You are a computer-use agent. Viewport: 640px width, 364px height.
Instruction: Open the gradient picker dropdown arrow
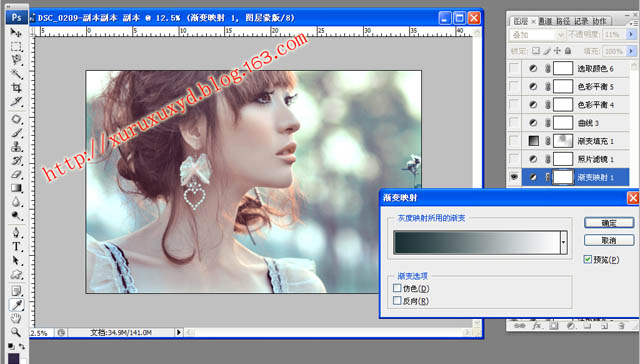pos(564,242)
